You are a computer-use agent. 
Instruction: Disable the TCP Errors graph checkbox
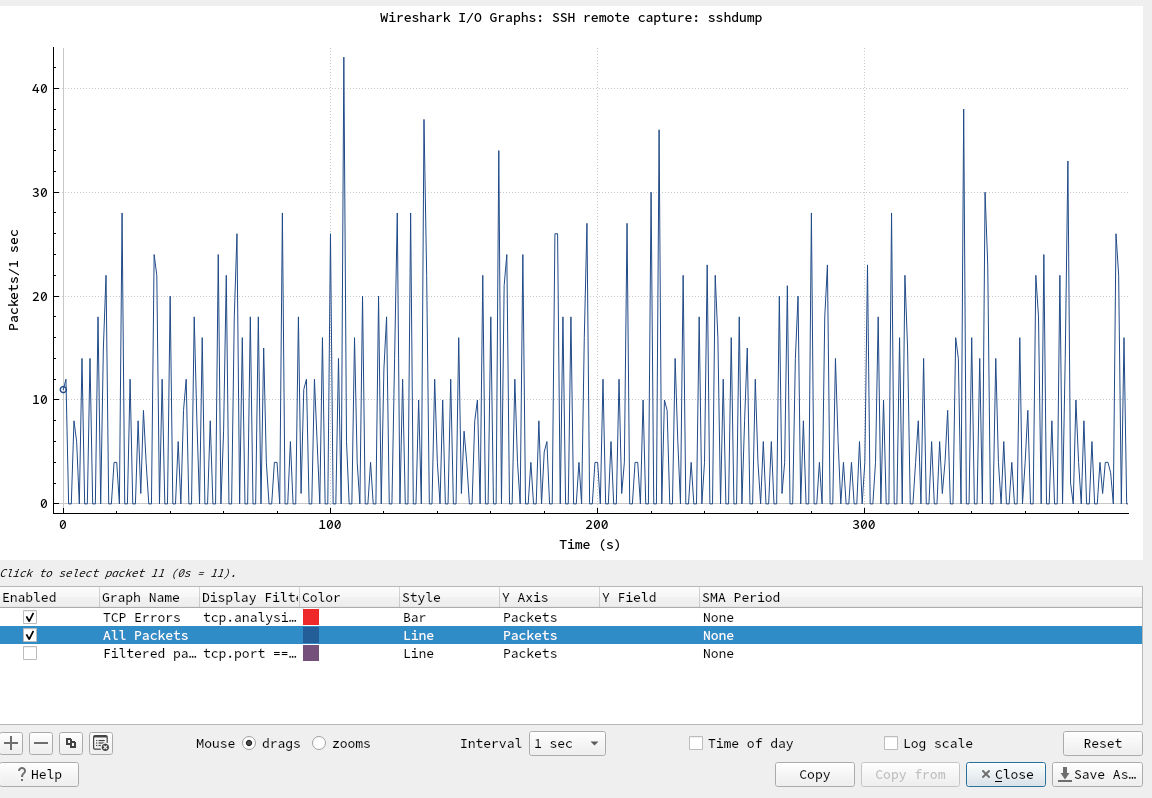[x=30, y=617]
